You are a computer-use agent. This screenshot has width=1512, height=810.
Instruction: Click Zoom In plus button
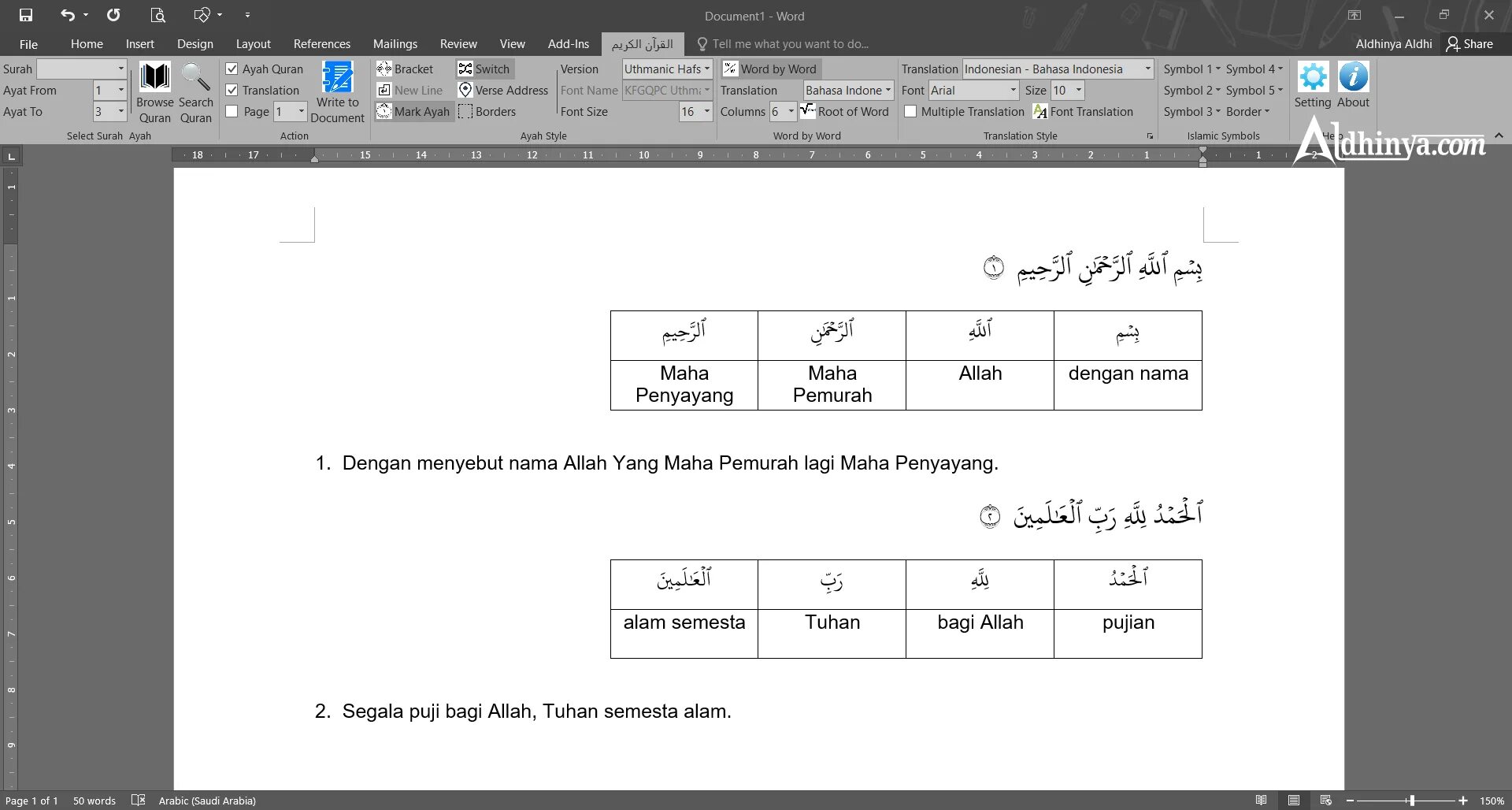1463,801
